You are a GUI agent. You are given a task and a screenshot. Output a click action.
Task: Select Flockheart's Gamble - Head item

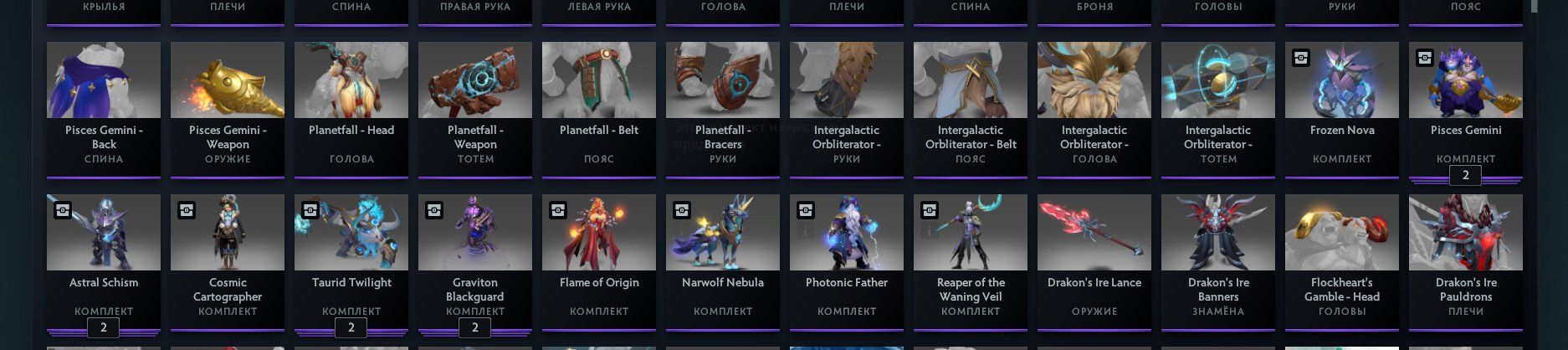1342,261
